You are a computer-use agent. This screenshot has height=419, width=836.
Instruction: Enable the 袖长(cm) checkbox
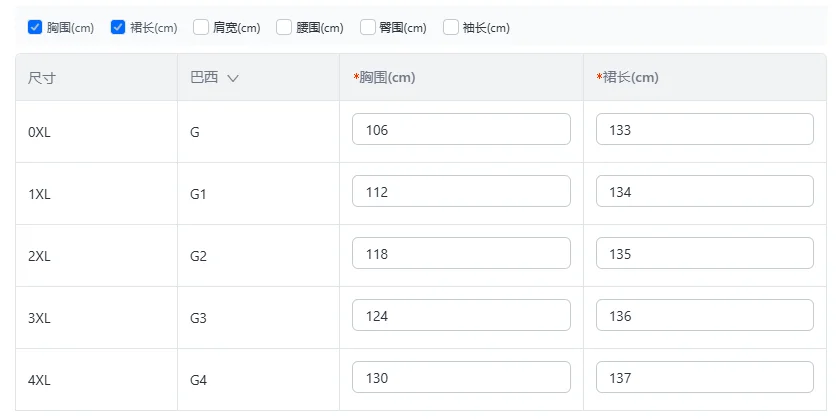[451, 28]
